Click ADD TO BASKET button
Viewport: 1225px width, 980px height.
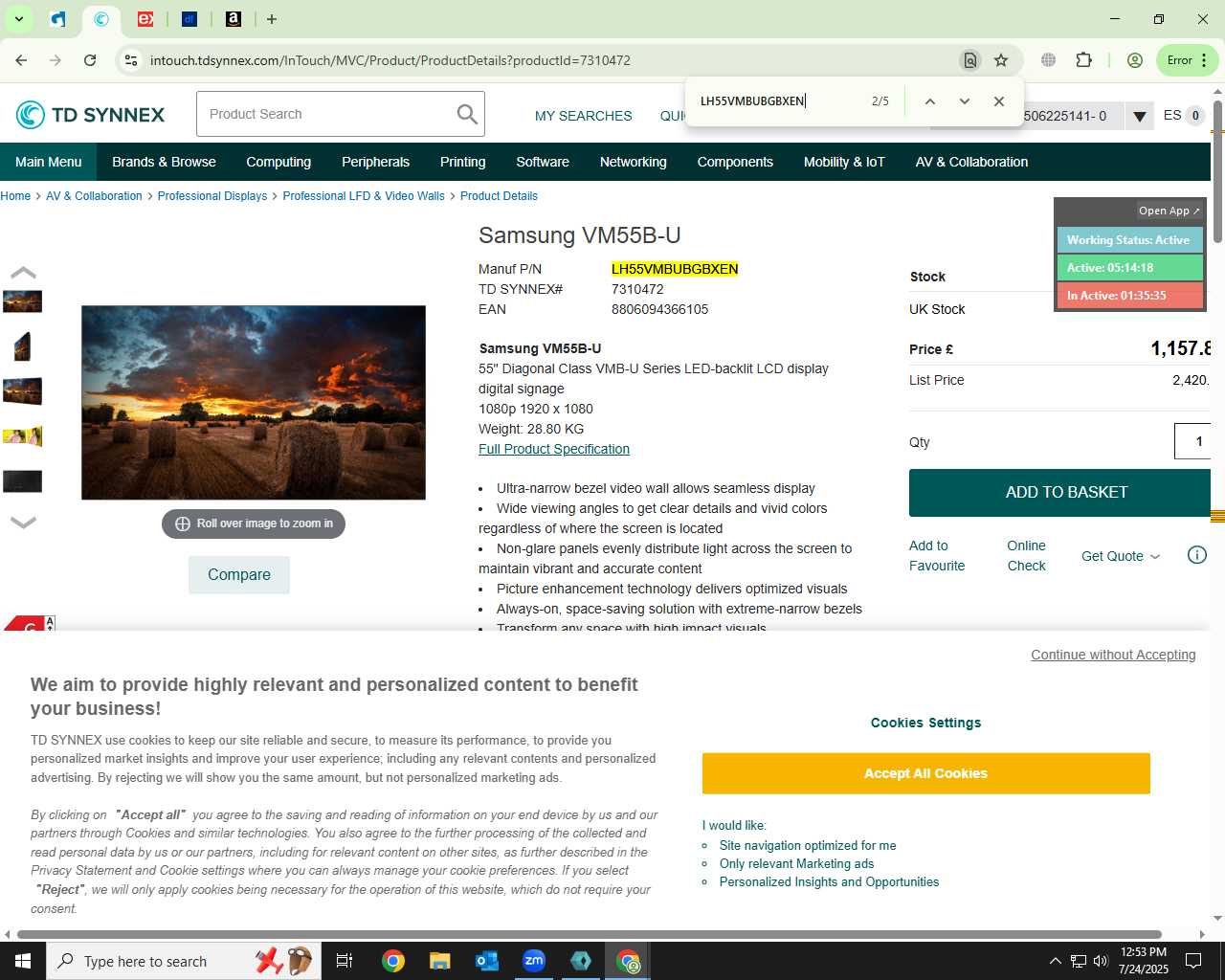point(1060,492)
